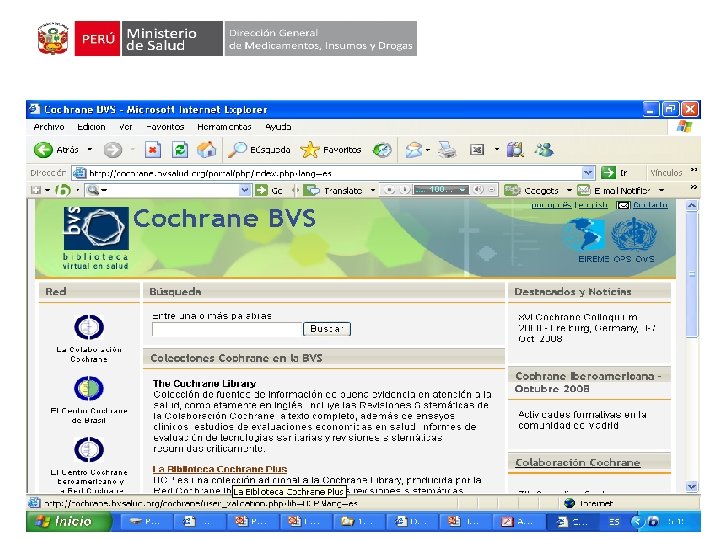
Task: Expand the Mail button dropdown arrow
Action: [x=428, y=150]
